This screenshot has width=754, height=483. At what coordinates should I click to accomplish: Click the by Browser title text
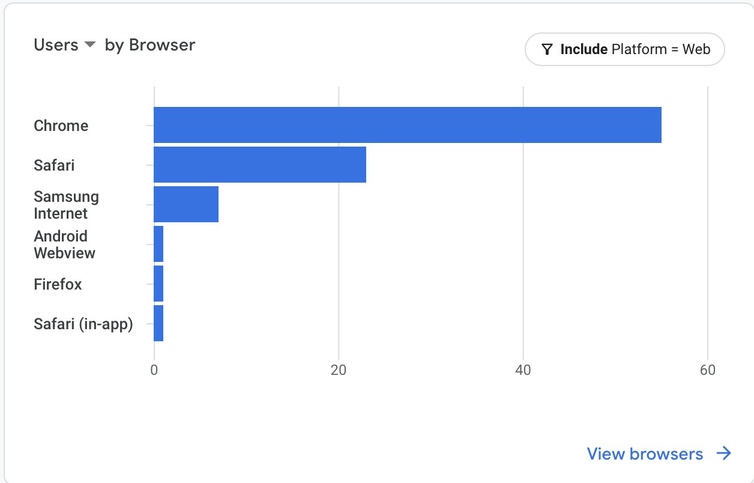pyautogui.click(x=150, y=45)
